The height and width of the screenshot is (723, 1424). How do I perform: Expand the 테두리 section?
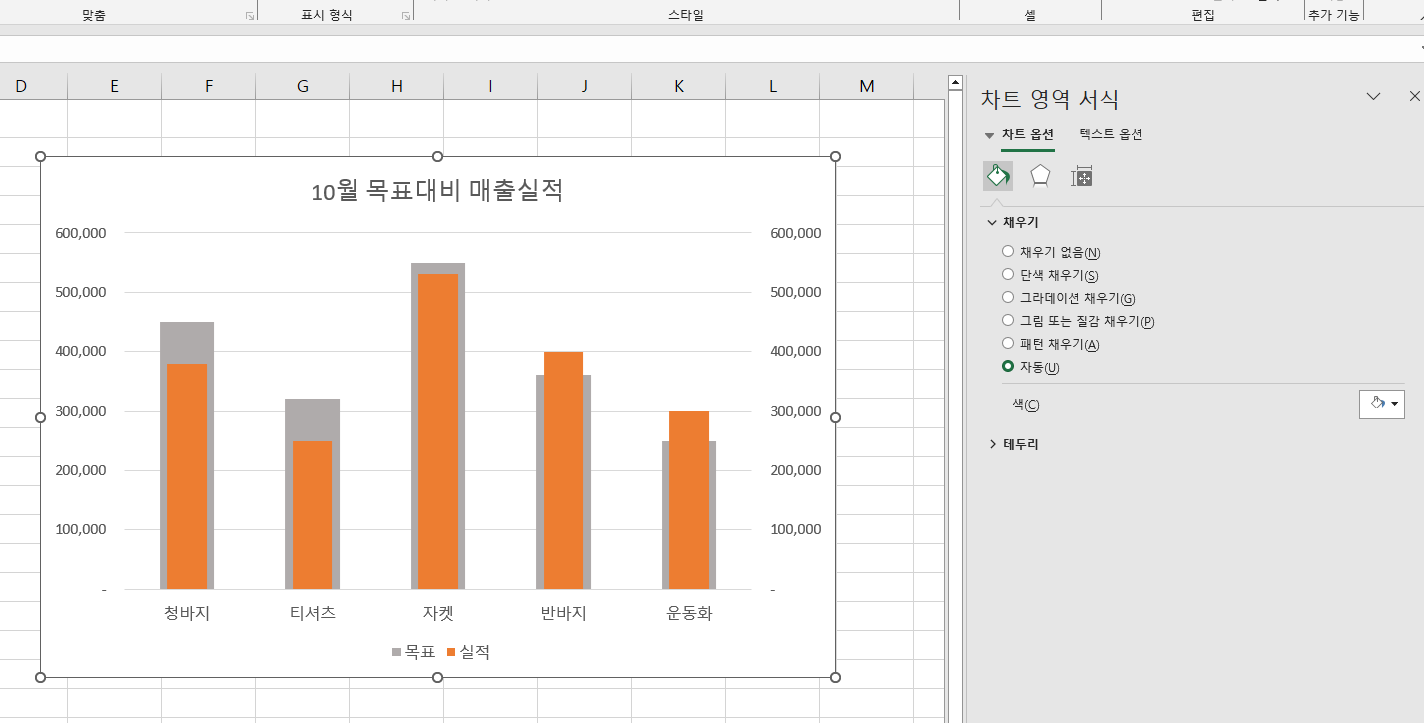coord(992,444)
